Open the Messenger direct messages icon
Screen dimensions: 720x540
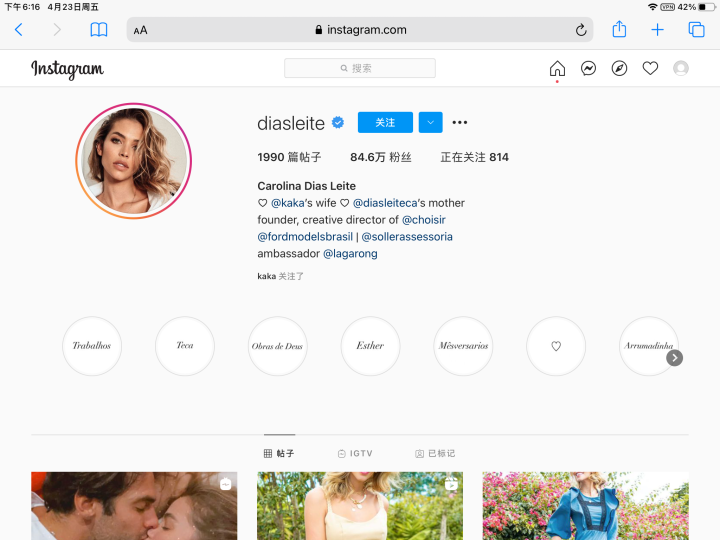(589, 69)
